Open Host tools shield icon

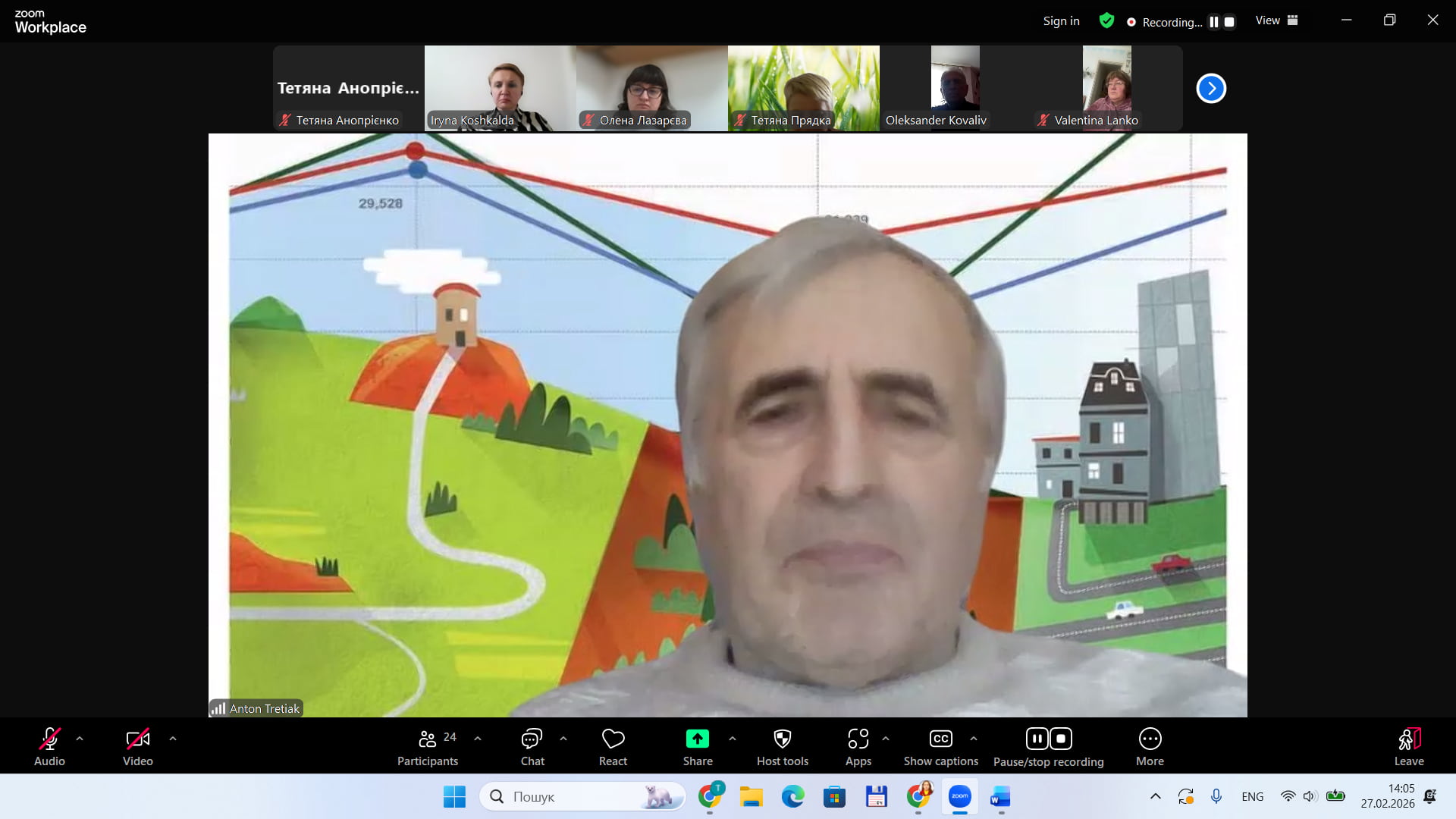782,739
